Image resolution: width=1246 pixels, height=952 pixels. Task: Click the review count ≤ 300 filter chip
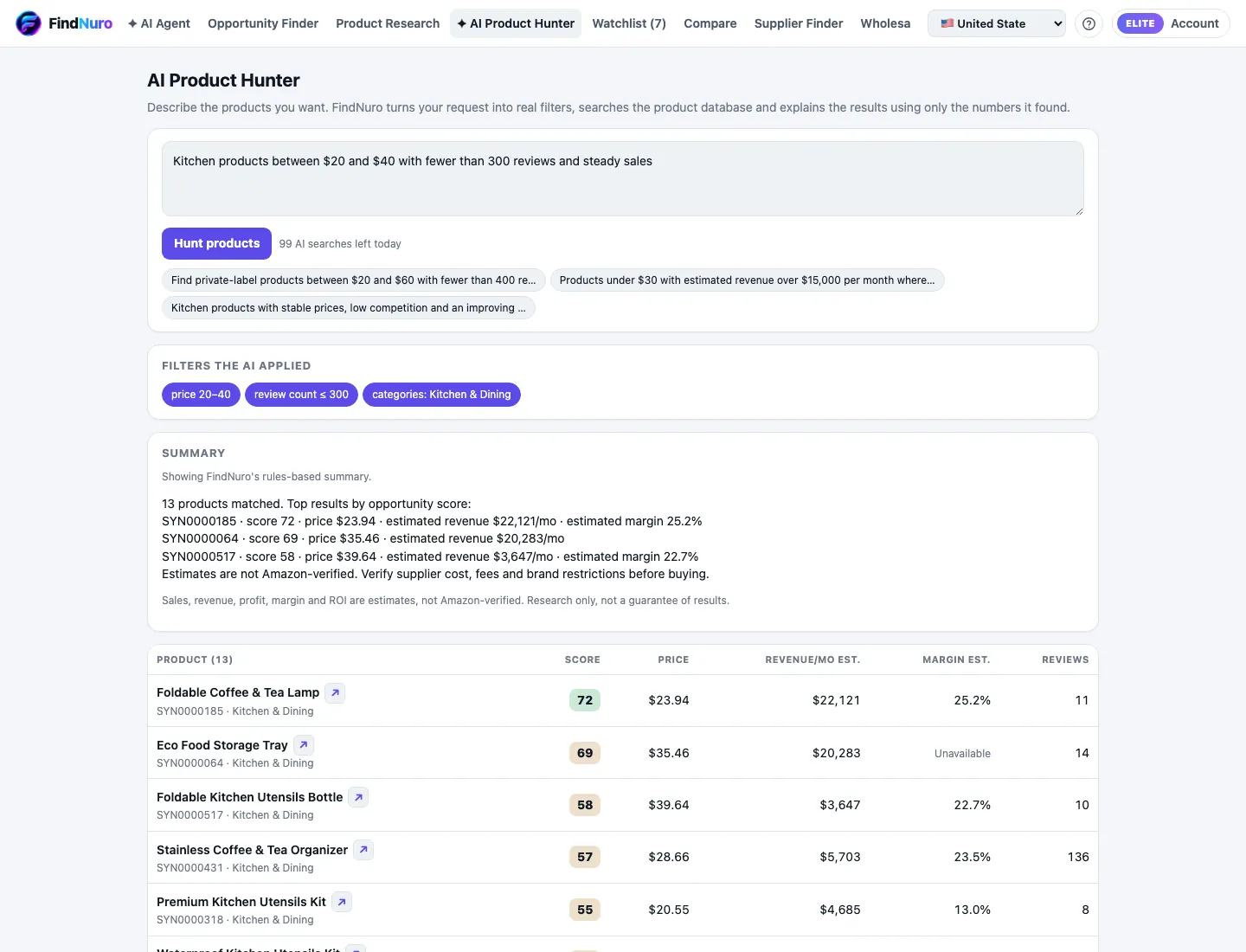point(301,395)
